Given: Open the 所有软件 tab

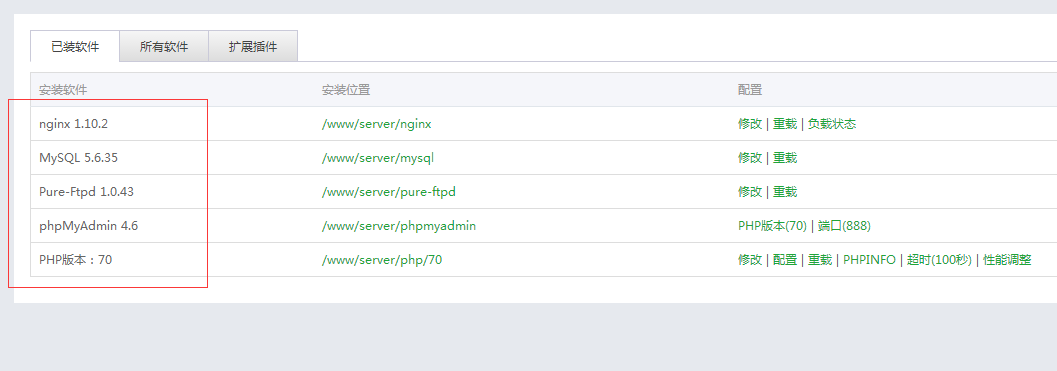Looking at the screenshot, I should (x=164, y=47).
